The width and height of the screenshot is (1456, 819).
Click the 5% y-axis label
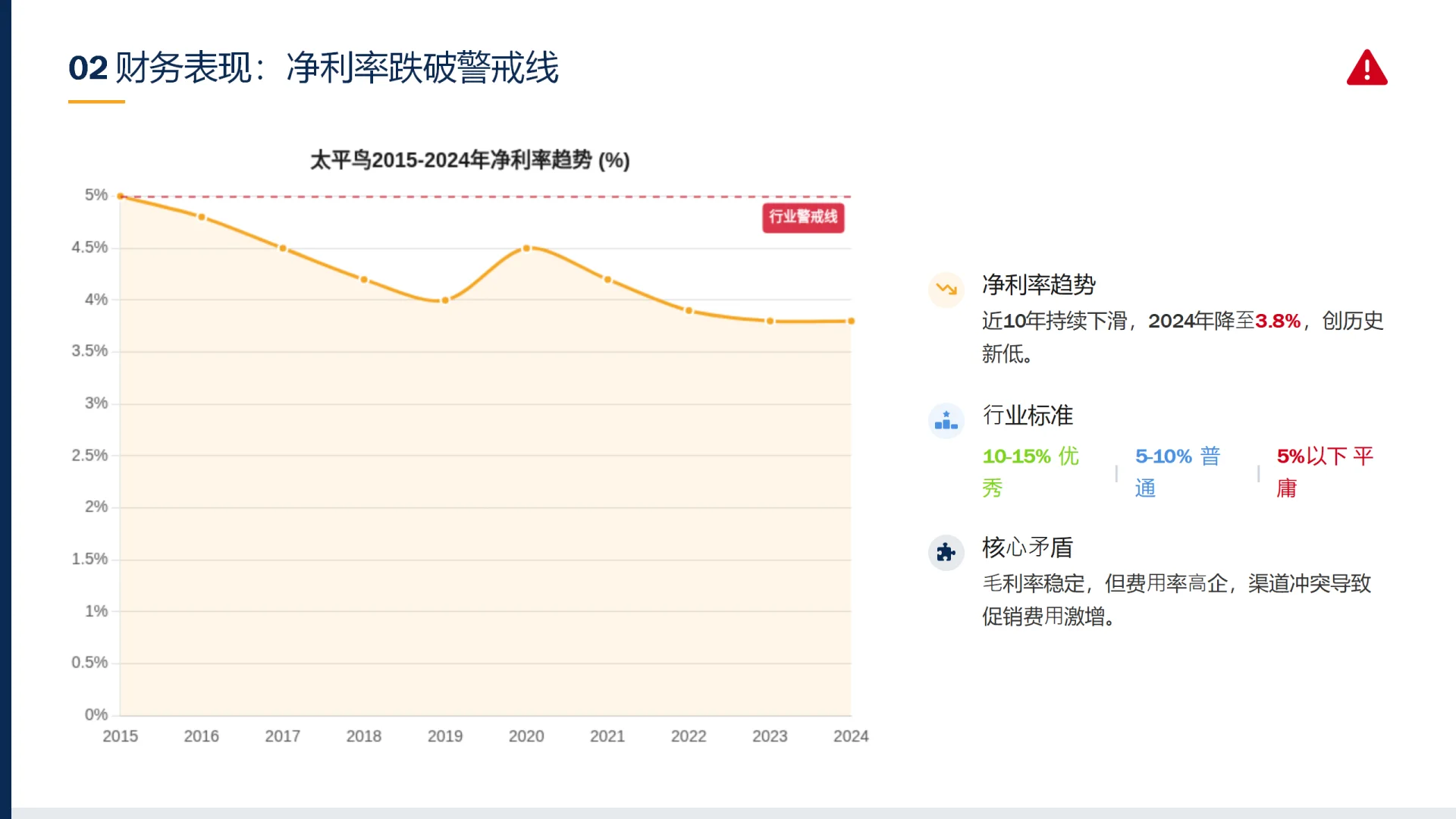[x=96, y=196]
